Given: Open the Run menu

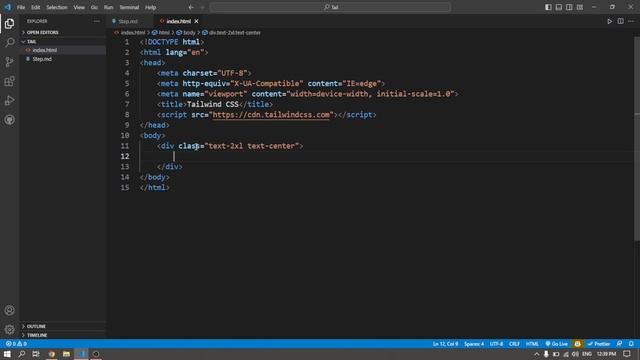Looking at the screenshot, I should [109, 7].
